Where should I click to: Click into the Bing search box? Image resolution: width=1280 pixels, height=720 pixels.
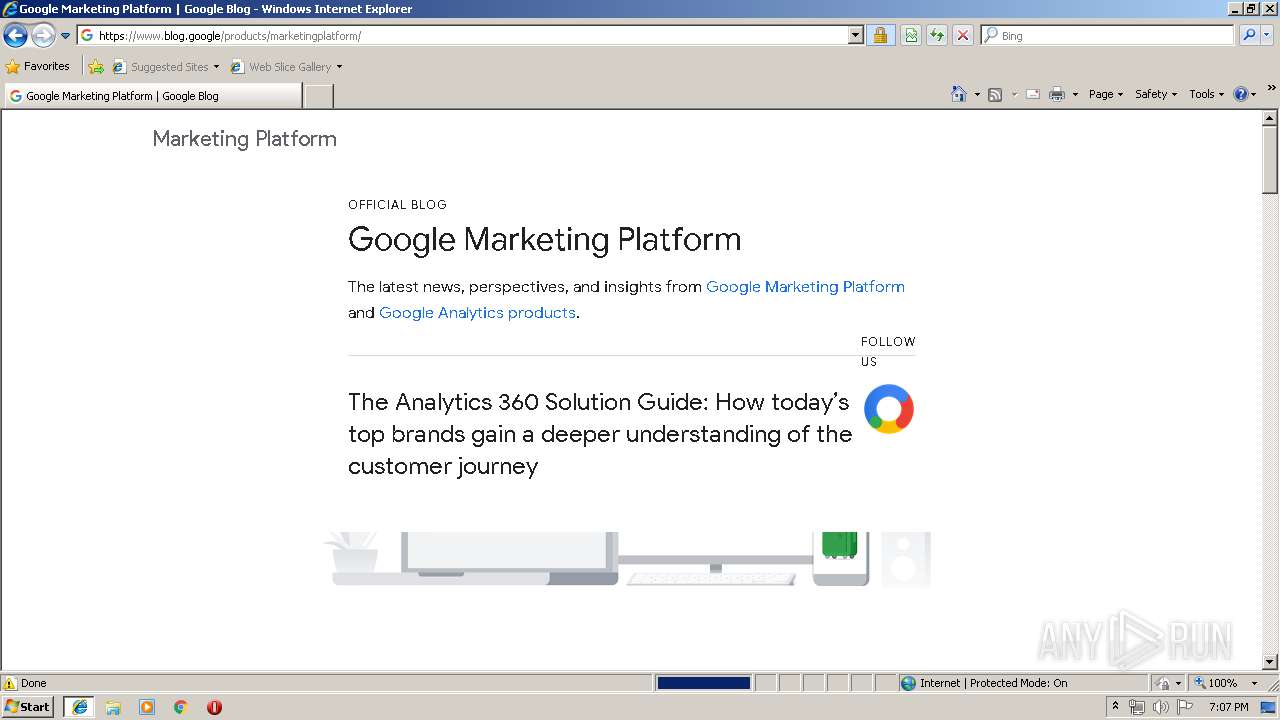point(1115,35)
